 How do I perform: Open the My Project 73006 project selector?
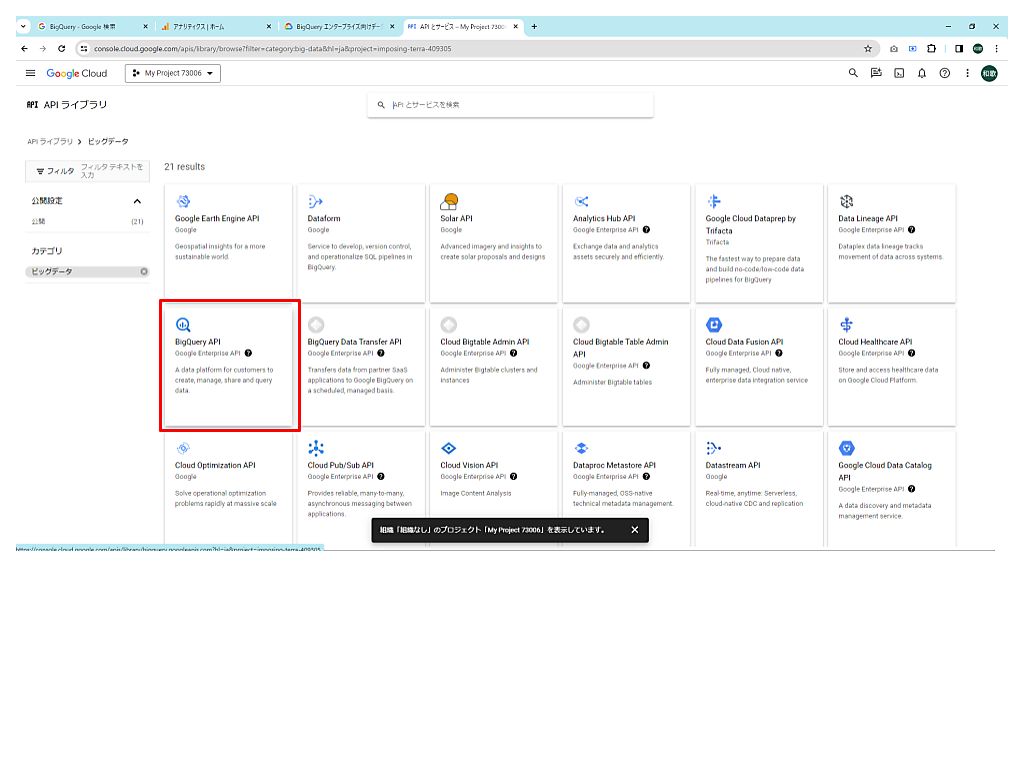coord(172,73)
